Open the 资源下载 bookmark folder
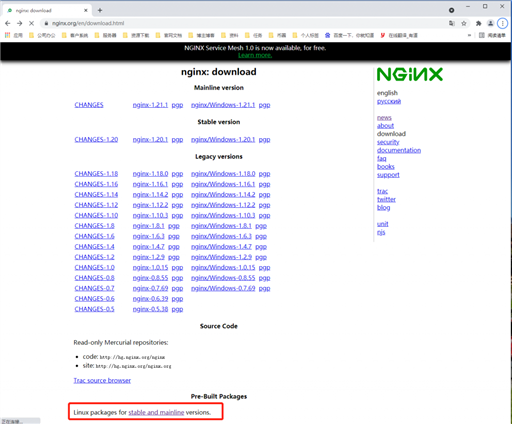Image resolution: width=512 pixels, height=424 pixels. (136, 35)
